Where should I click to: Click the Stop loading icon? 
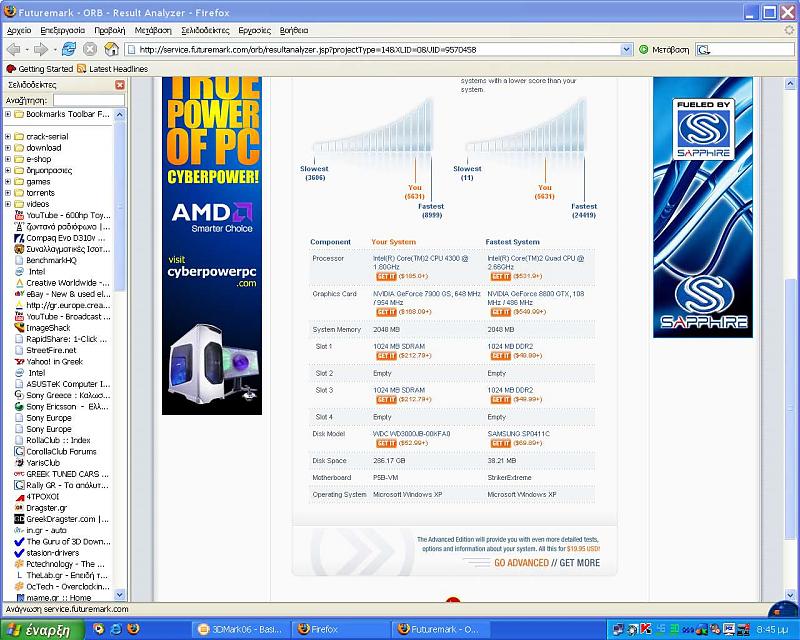click(x=90, y=50)
